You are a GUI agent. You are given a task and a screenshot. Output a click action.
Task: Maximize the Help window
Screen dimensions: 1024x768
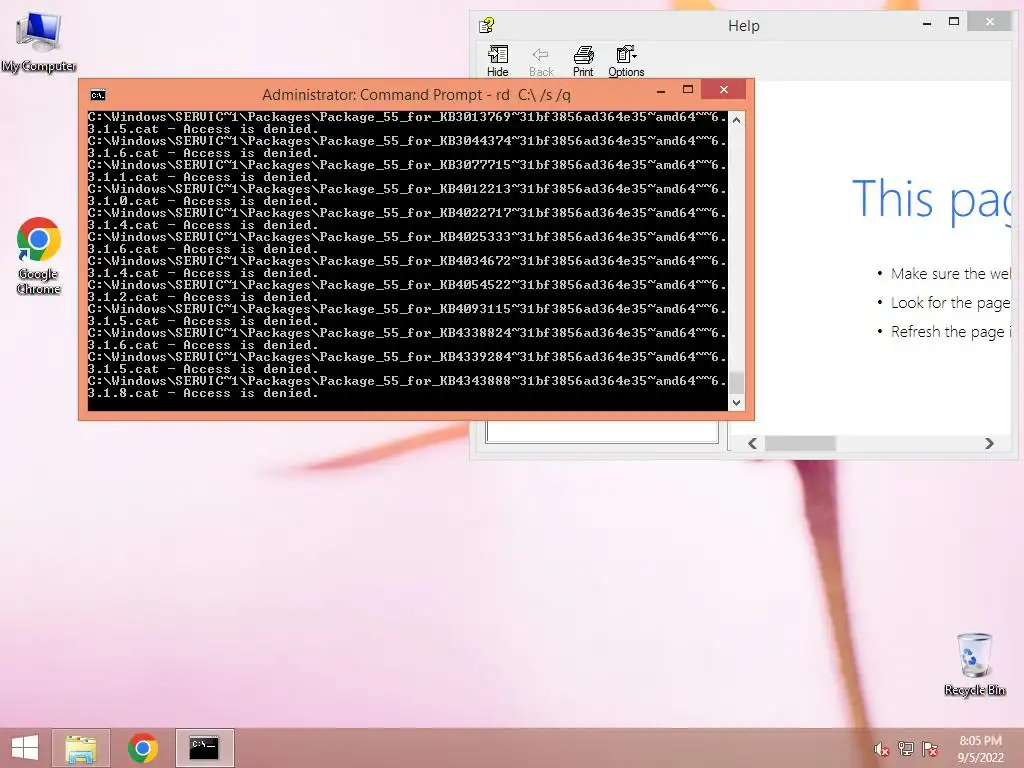[x=954, y=22]
